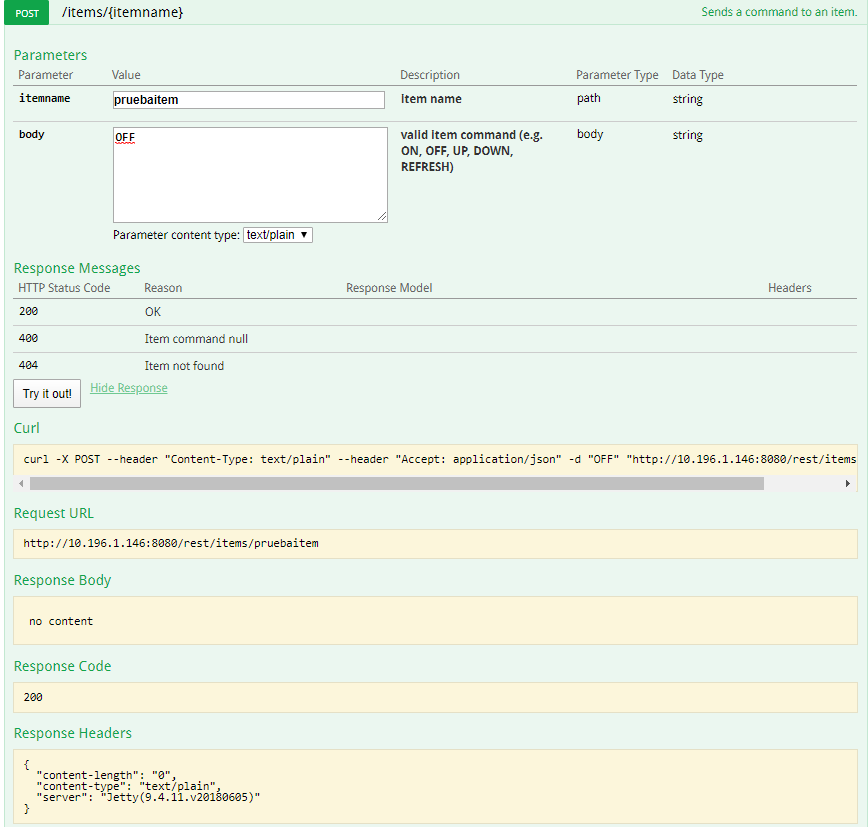Click the Request URL address text
This screenshot has width=868, height=827.
pyautogui.click(x=171, y=544)
